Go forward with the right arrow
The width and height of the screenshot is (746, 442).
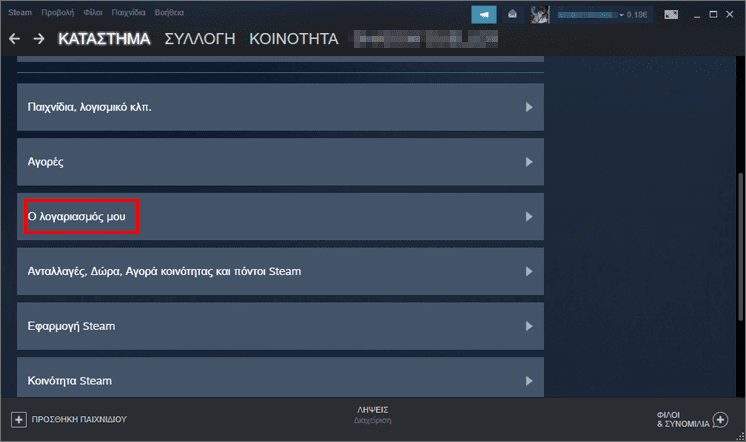(39, 39)
